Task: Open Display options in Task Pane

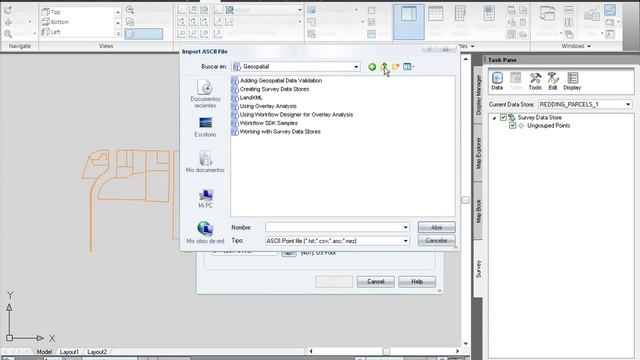Action: 572,81
